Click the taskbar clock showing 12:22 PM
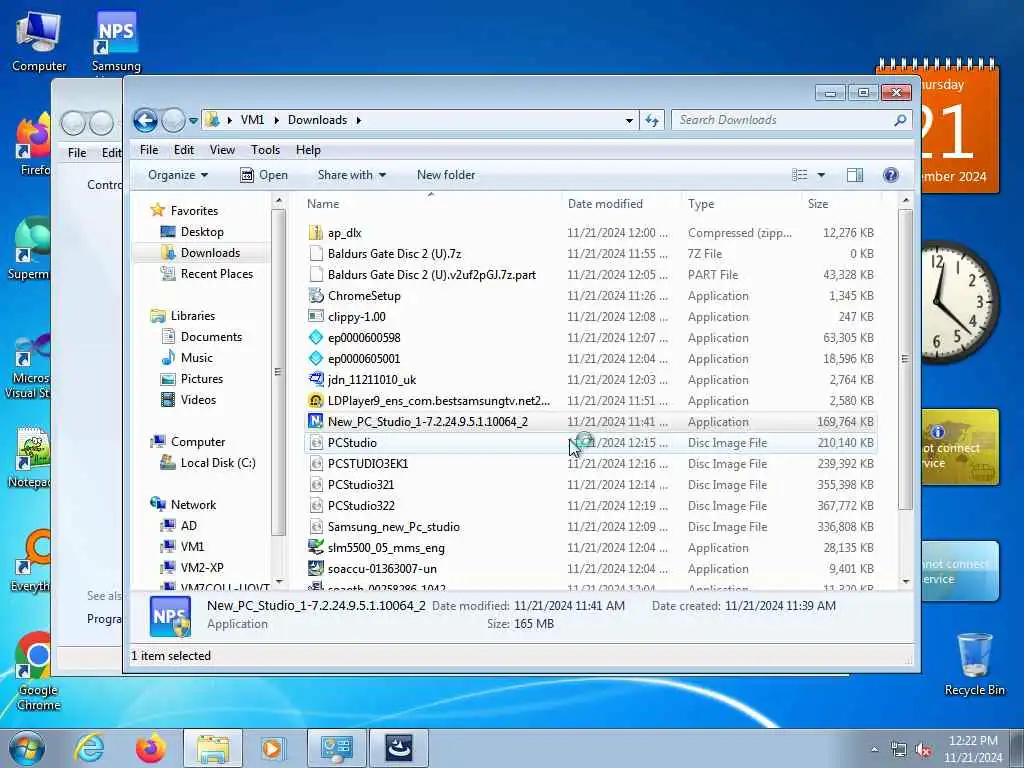 coord(973,748)
